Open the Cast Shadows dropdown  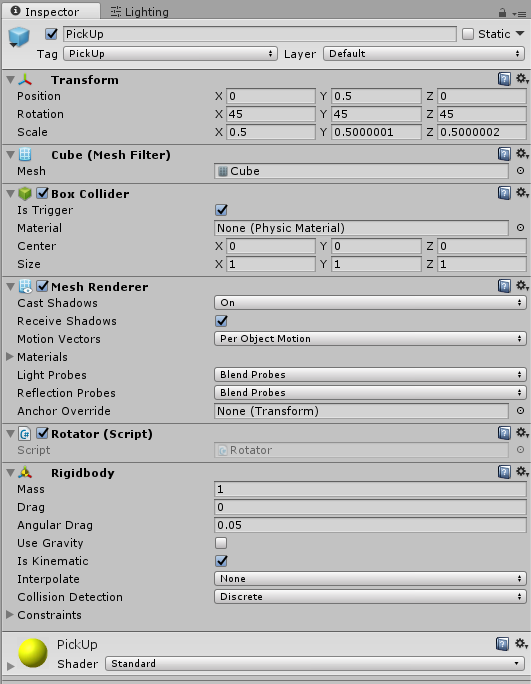pos(370,303)
